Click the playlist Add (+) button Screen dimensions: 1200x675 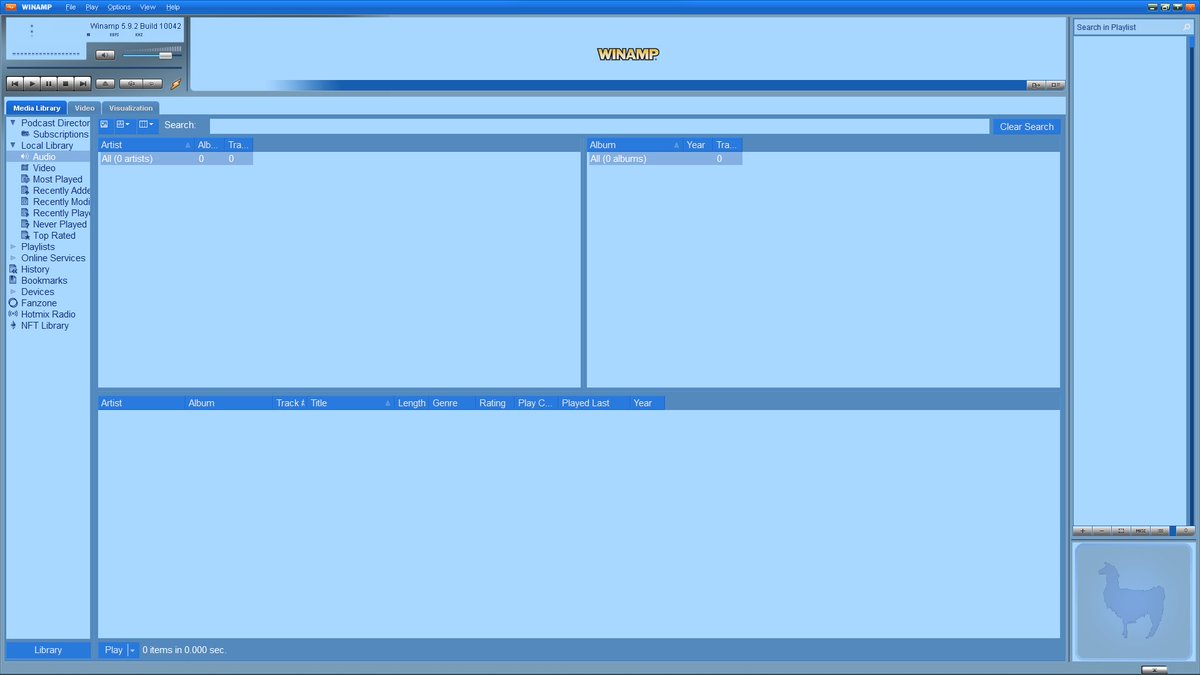(x=1083, y=531)
